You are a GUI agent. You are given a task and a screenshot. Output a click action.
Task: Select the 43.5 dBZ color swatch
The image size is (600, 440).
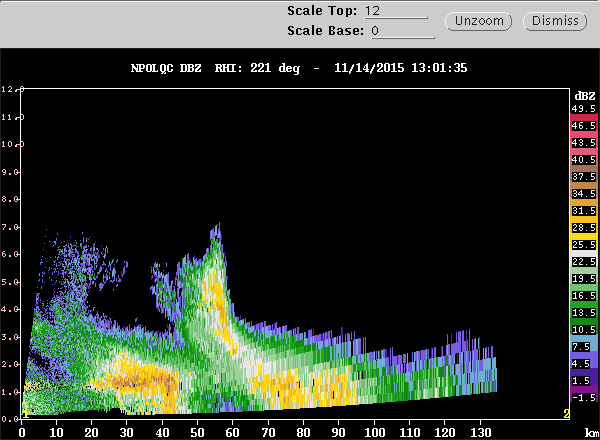[x=583, y=143]
